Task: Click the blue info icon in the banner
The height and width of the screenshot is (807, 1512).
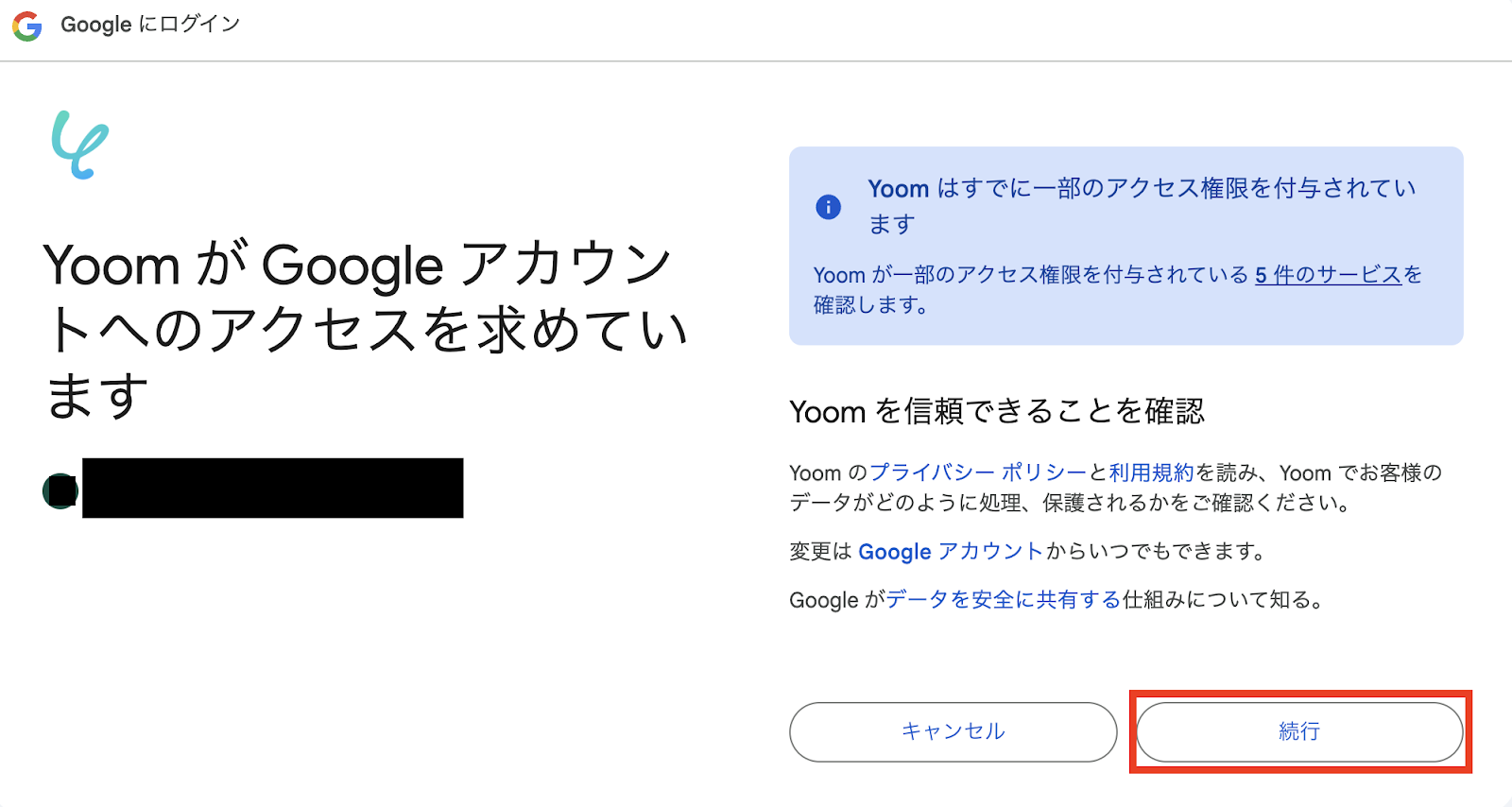Action: [828, 207]
